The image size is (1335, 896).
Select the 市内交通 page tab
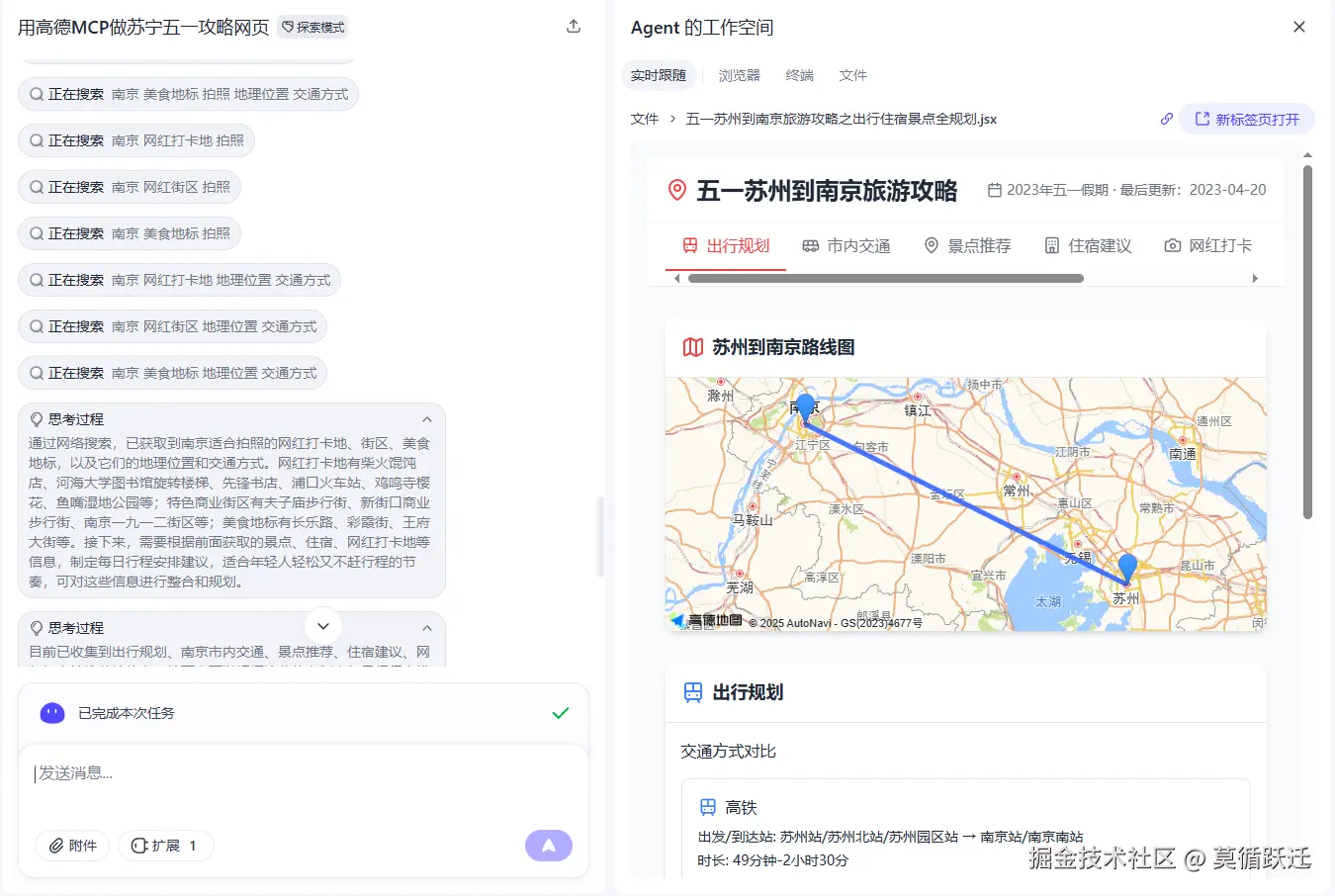click(846, 245)
